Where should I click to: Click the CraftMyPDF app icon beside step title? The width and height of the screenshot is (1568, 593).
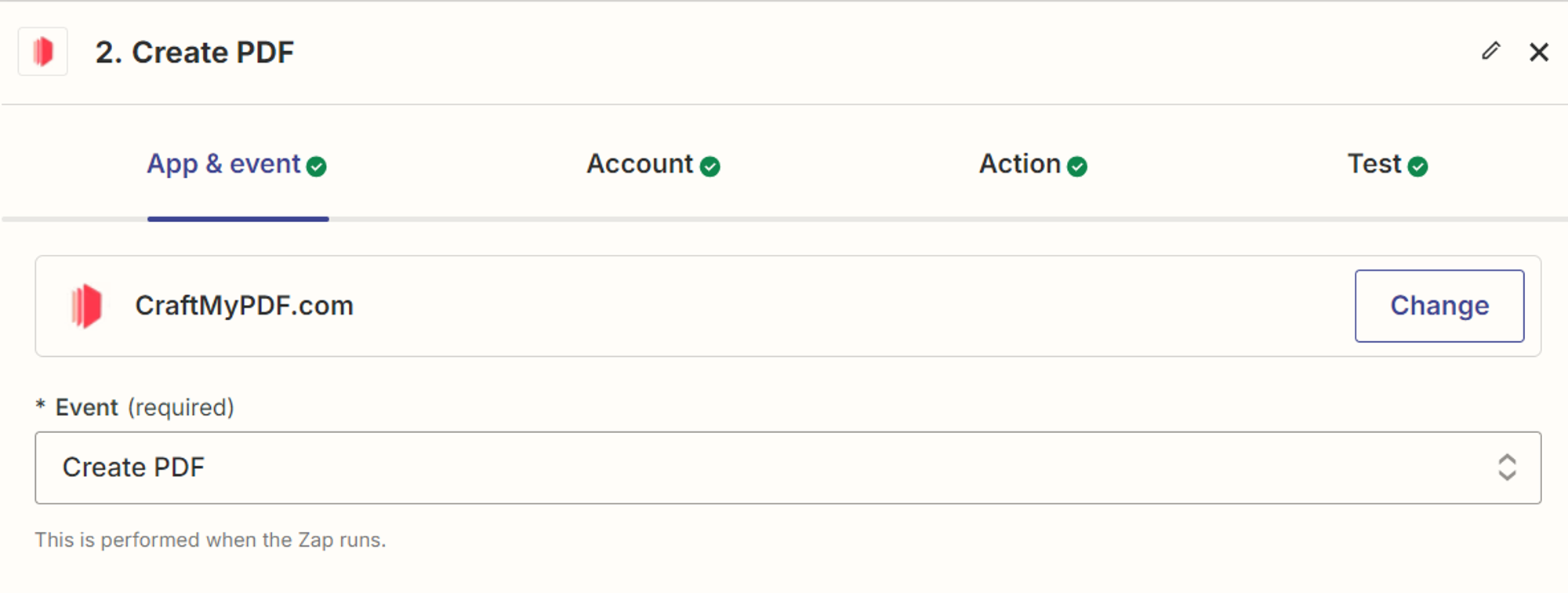[43, 52]
